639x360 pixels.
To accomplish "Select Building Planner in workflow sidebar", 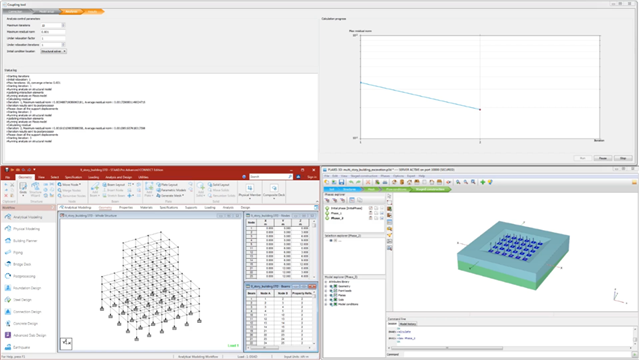I will pos(25,241).
